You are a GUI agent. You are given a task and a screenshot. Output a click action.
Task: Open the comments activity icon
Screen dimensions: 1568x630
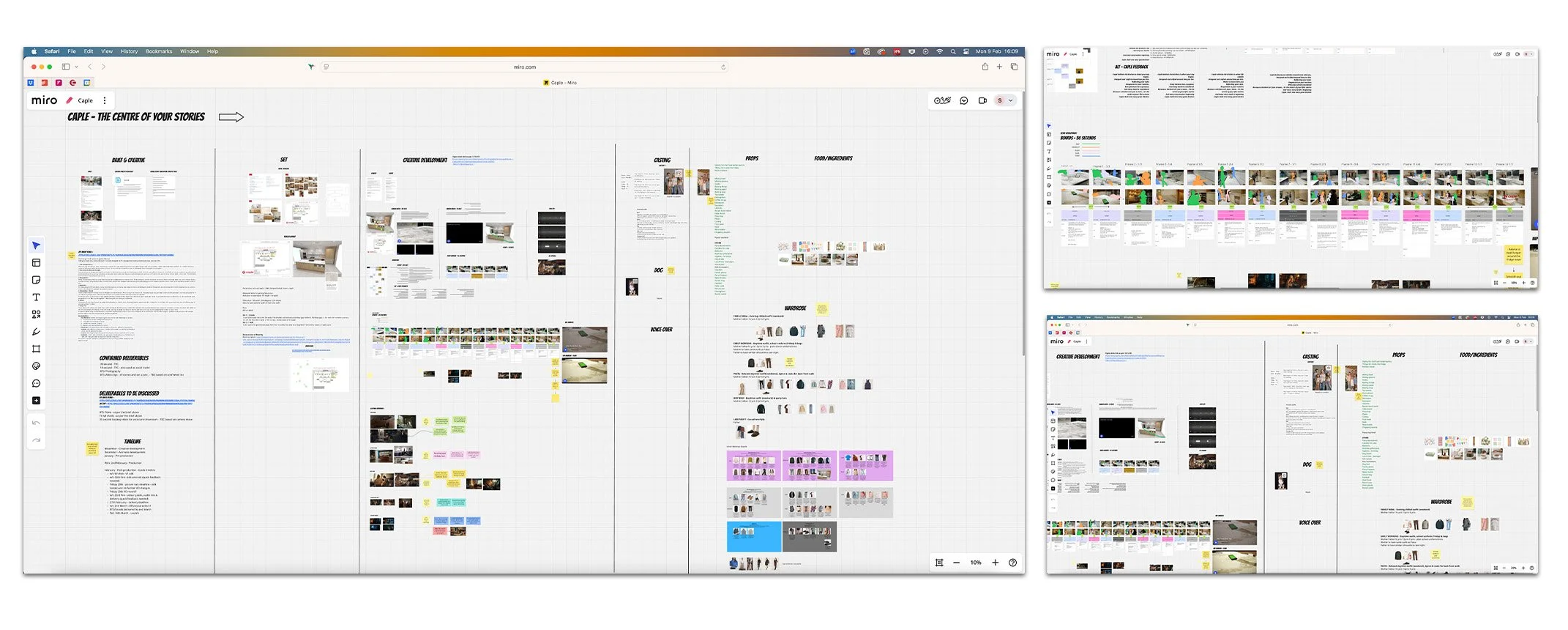point(964,100)
